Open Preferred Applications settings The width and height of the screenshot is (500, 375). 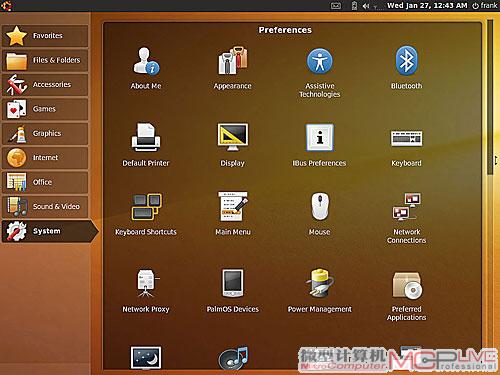406,296
